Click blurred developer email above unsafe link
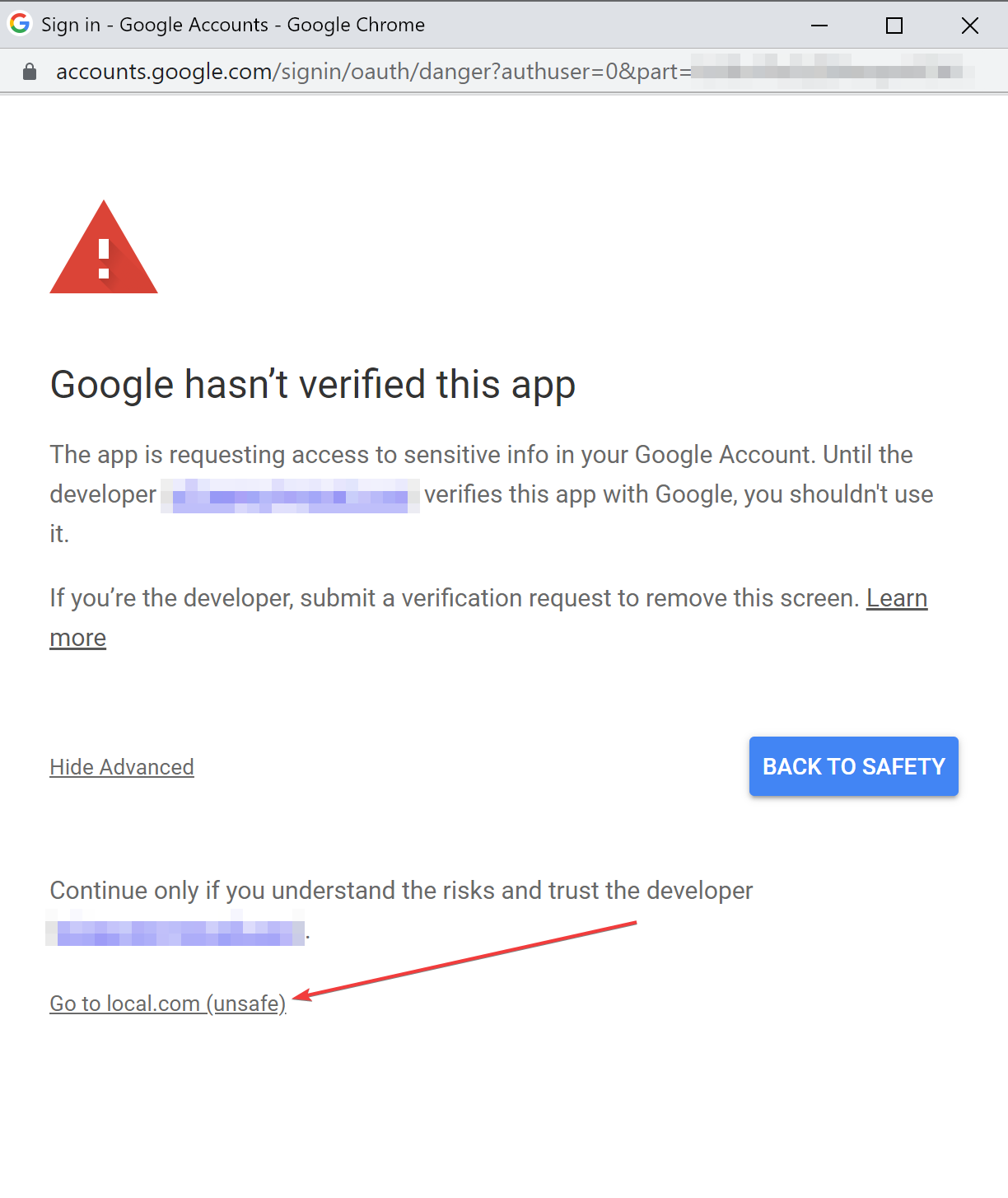The height and width of the screenshot is (1198, 1008). (x=175, y=929)
